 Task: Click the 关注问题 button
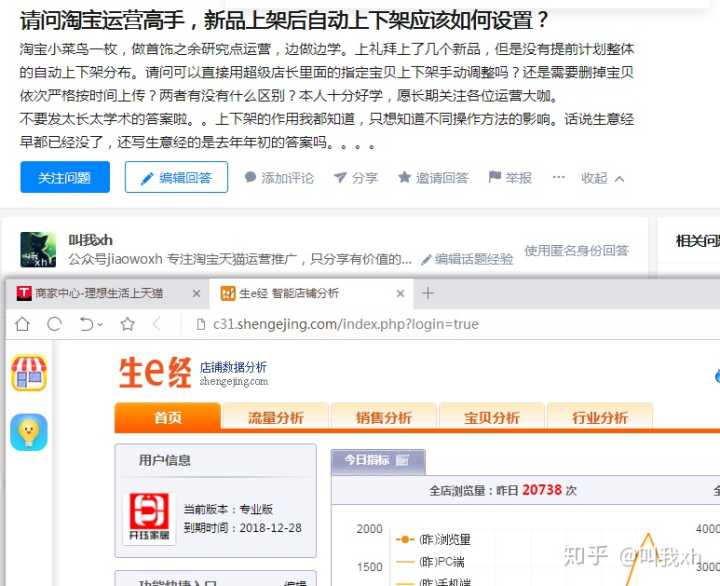[x=65, y=178]
